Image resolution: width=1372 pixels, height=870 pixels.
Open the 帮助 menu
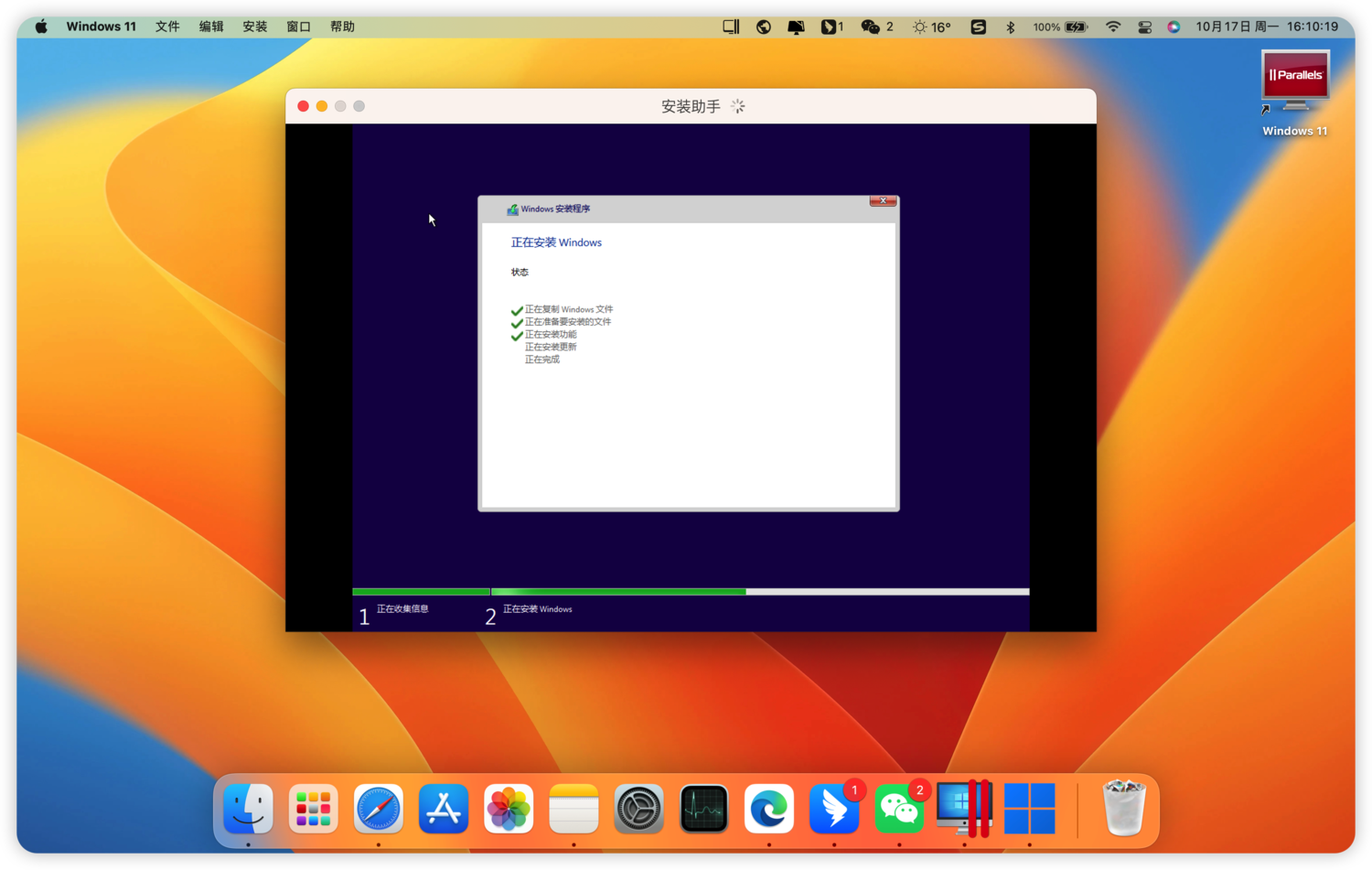tap(342, 27)
